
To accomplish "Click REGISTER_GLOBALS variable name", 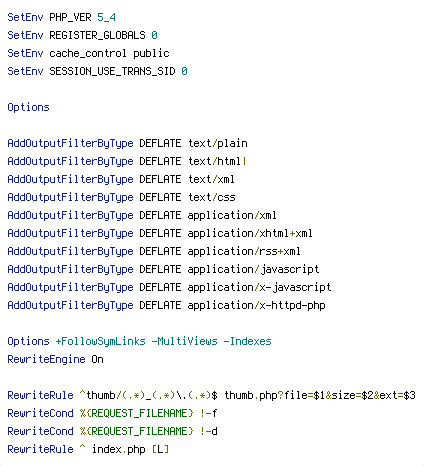I will point(97,35).
